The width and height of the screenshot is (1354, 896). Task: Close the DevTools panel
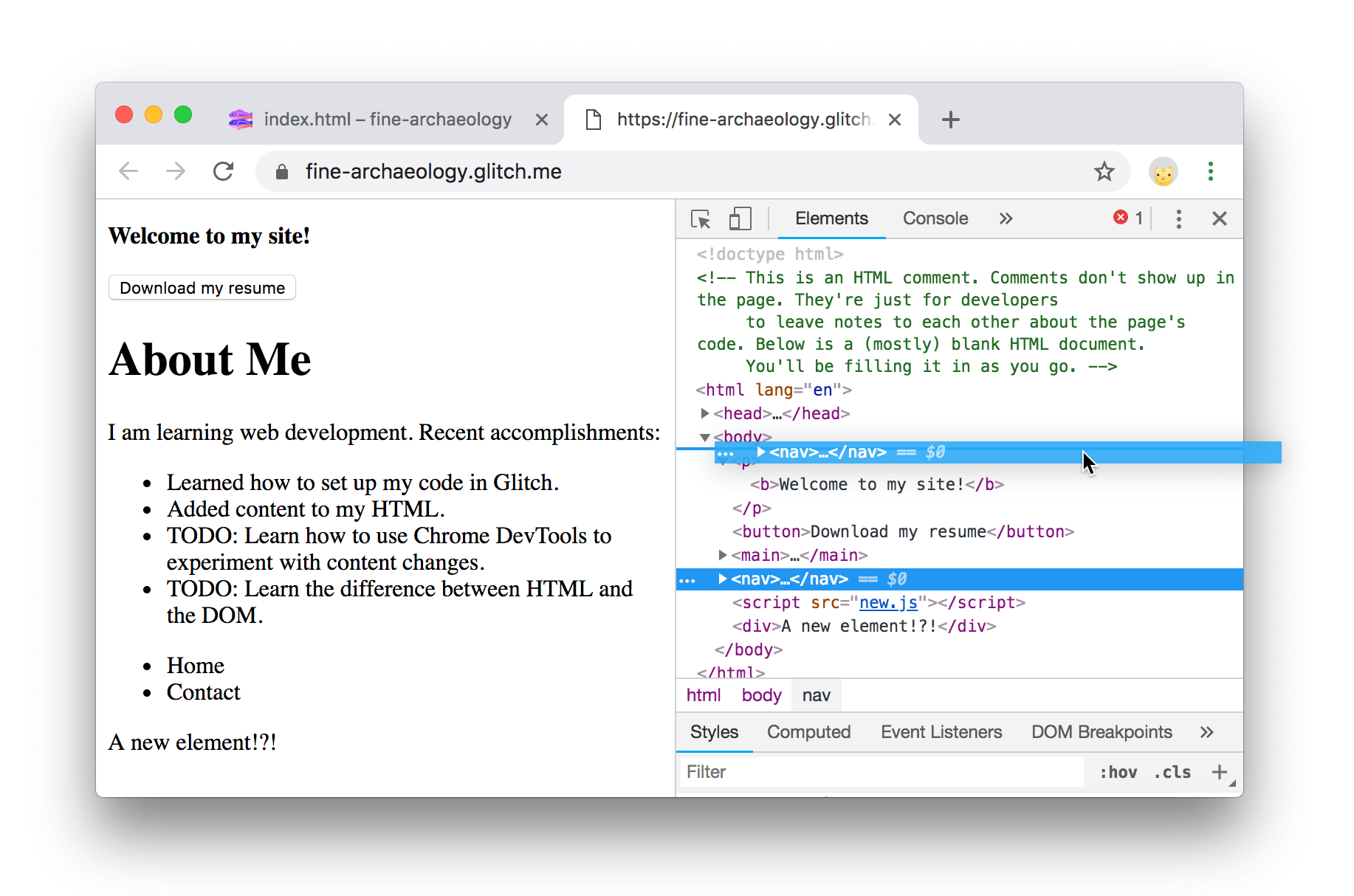click(x=1220, y=218)
